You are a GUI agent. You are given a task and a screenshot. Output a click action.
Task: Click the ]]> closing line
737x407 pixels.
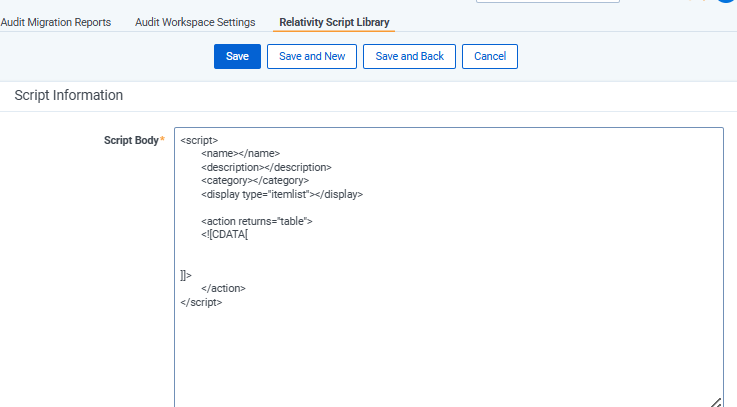click(x=186, y=275)
